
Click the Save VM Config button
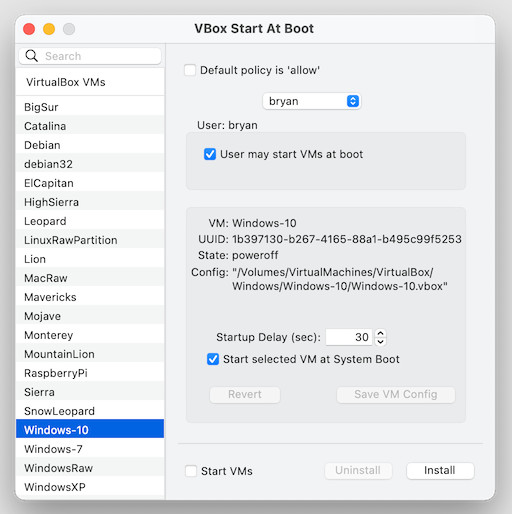pyautogui.click(x=396, y=394)
